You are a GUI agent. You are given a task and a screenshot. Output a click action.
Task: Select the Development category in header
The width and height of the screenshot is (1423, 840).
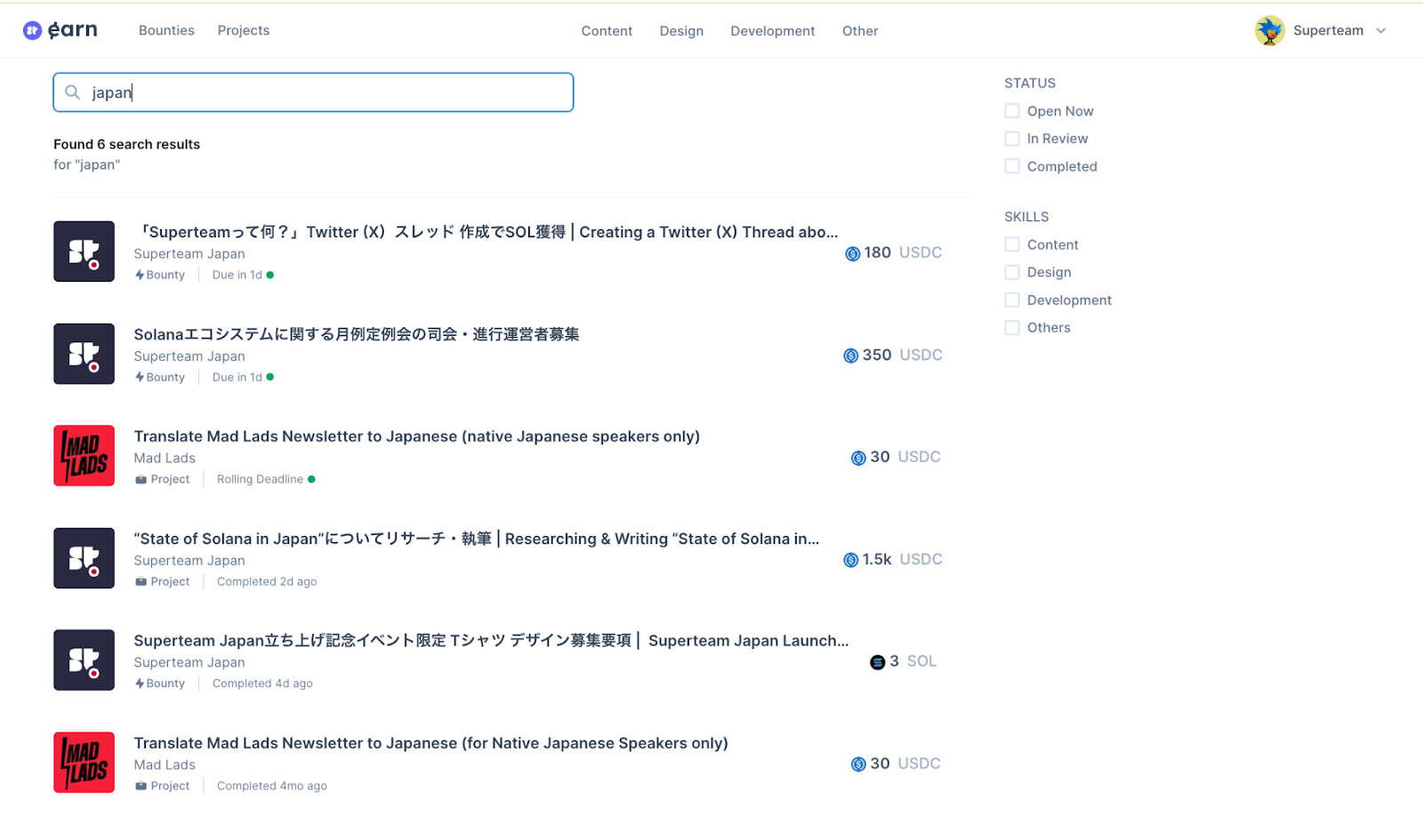click(773, 31)
